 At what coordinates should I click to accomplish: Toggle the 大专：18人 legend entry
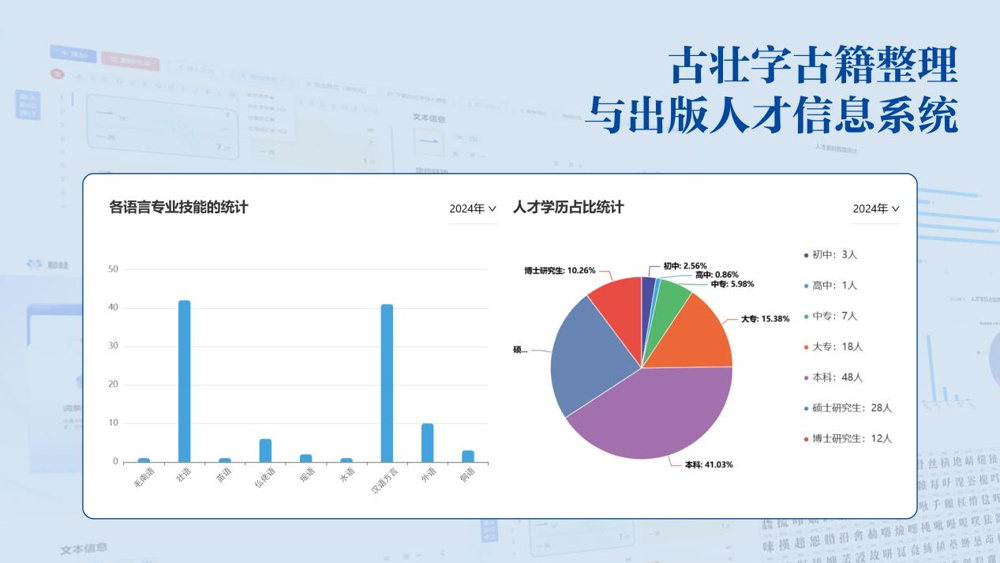click(x=833, y=346)
